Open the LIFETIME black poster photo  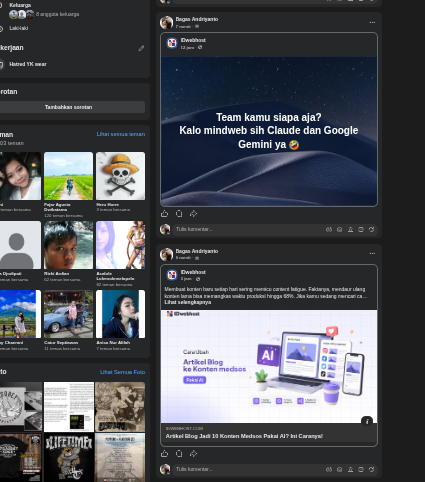coord(69,457)
